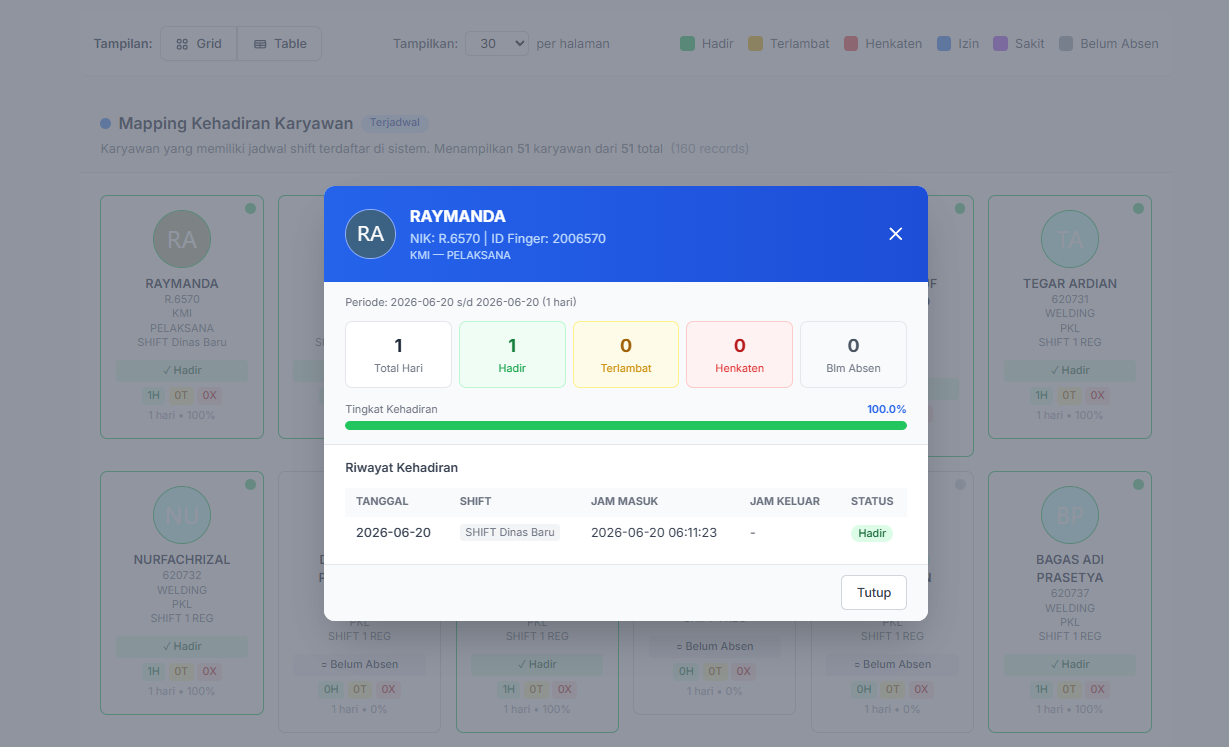Click the SHIFT column header
The image size is (1229, 747).
tap(476, 501)
